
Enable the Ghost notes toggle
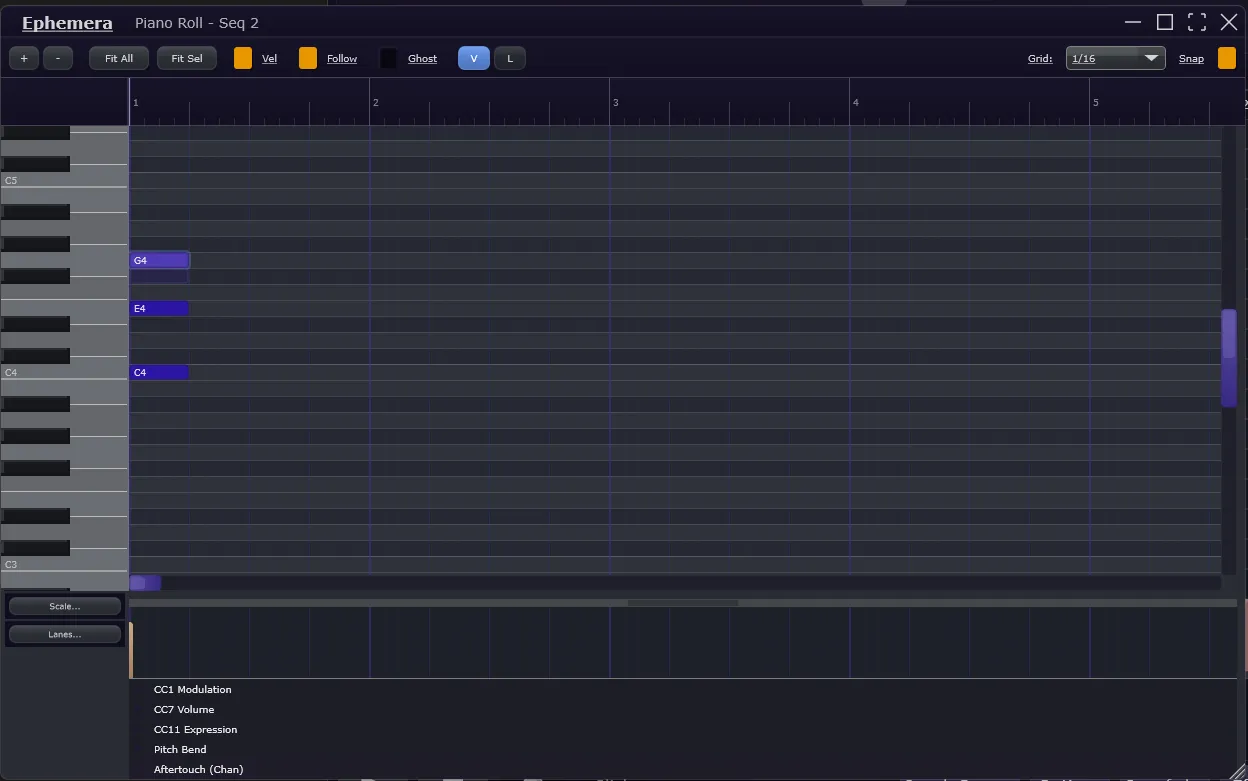[388, 58]
